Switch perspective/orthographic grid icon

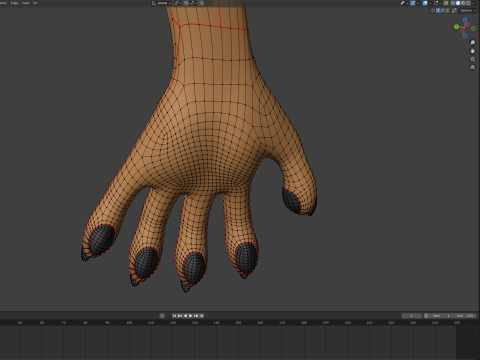472,67
